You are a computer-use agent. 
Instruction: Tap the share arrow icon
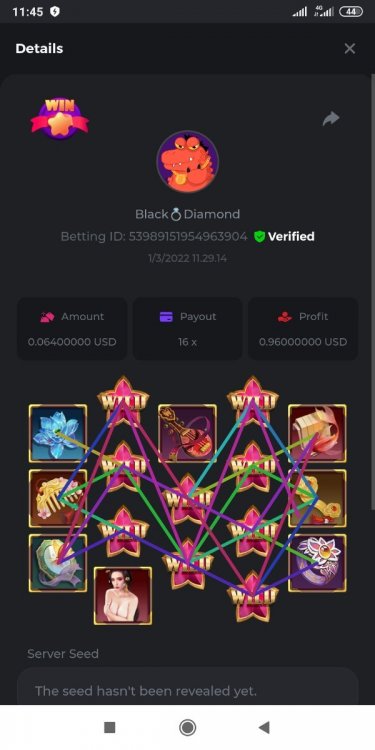(x=331, y=119)
